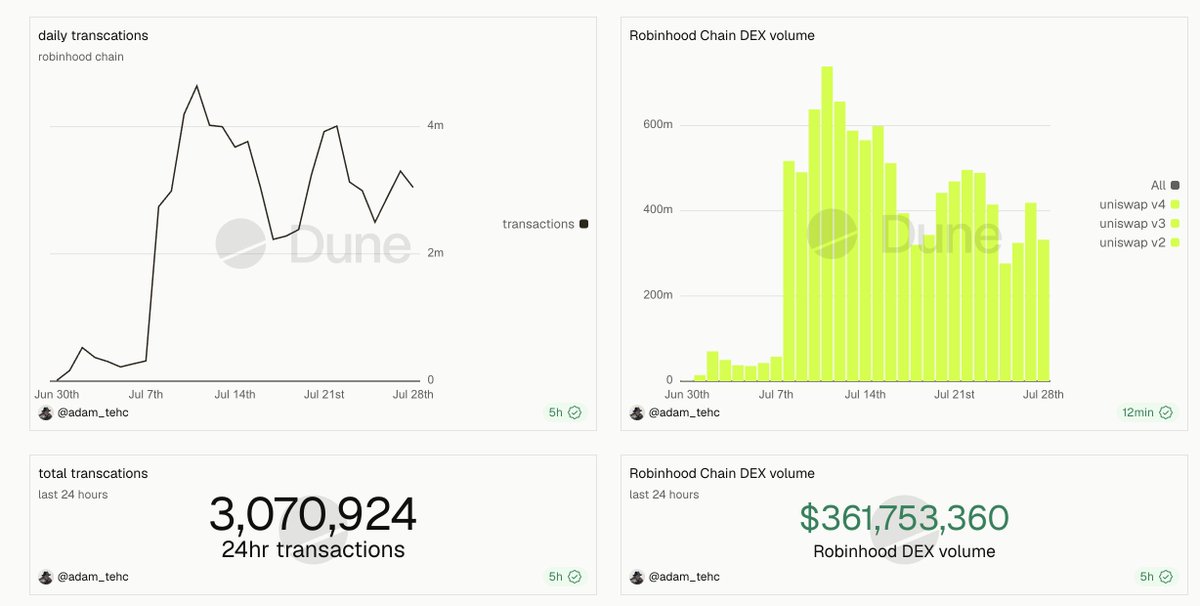Click the avatar beside @adam_tehc under the DEX volume bar chart
Viewport: 1200px width, 606px height.
point(637,413)
